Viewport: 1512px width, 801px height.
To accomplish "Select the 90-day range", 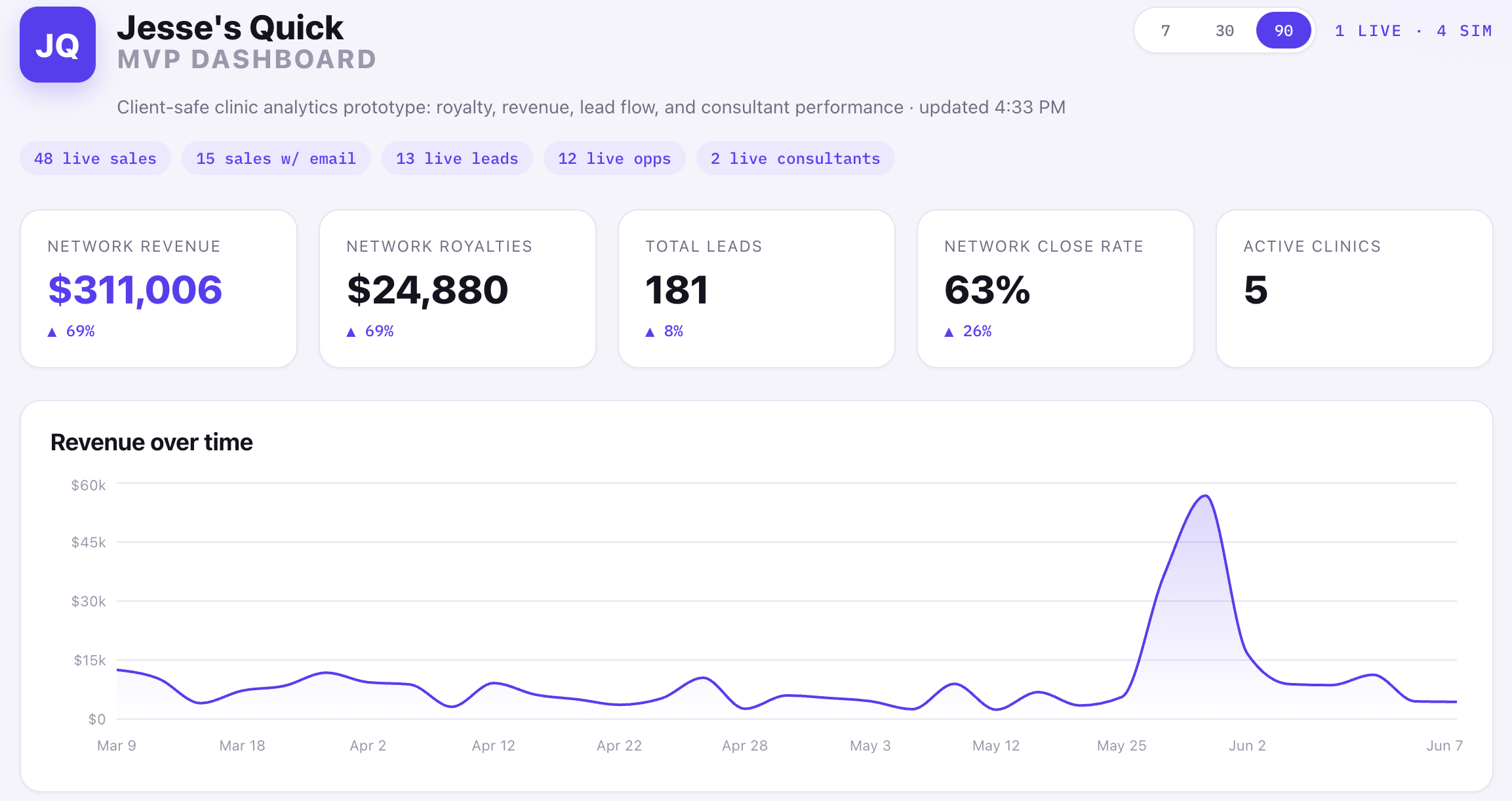I will coord(1283,31).
